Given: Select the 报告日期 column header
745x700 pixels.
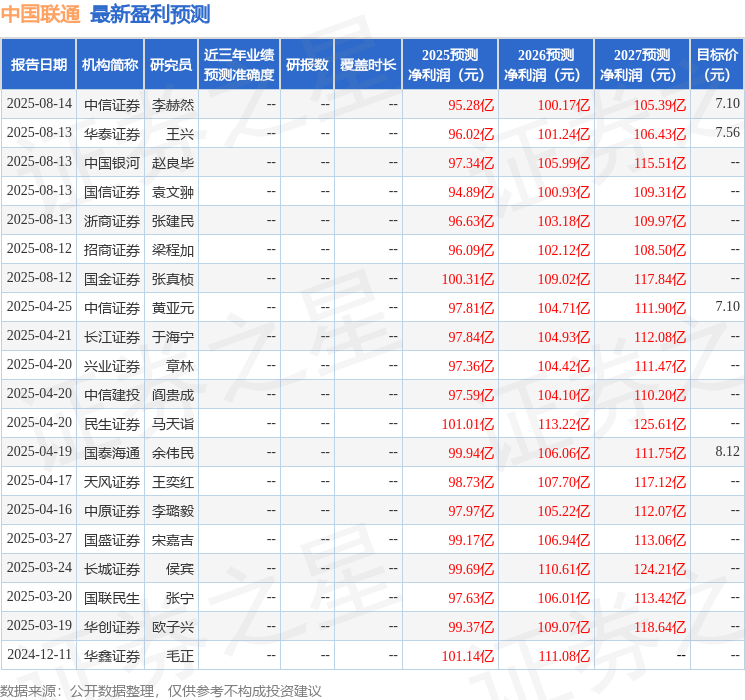Looking at the screenshot, I should tap(38, 65).
